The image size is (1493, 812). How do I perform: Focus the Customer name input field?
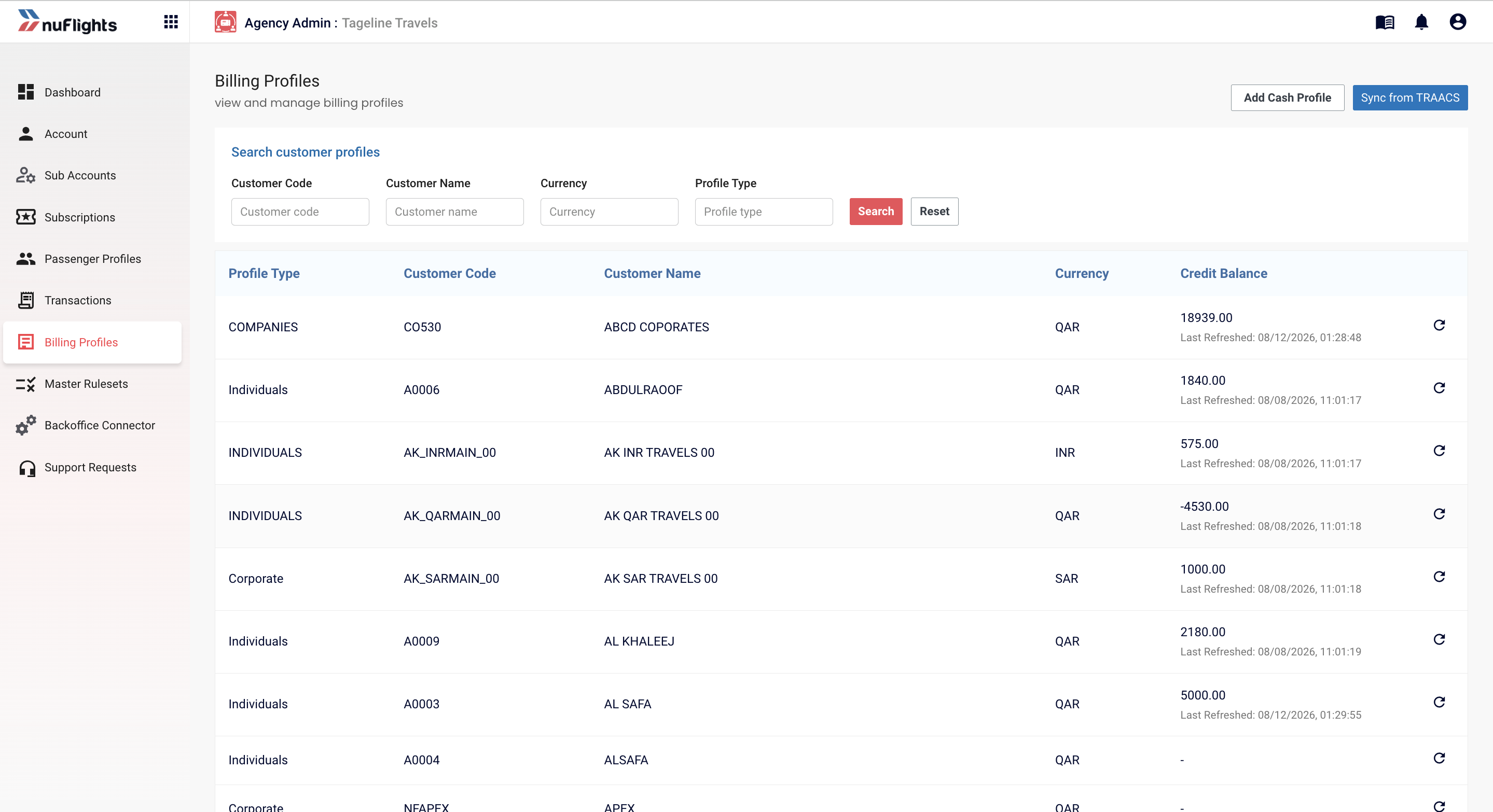pos(454,212)
